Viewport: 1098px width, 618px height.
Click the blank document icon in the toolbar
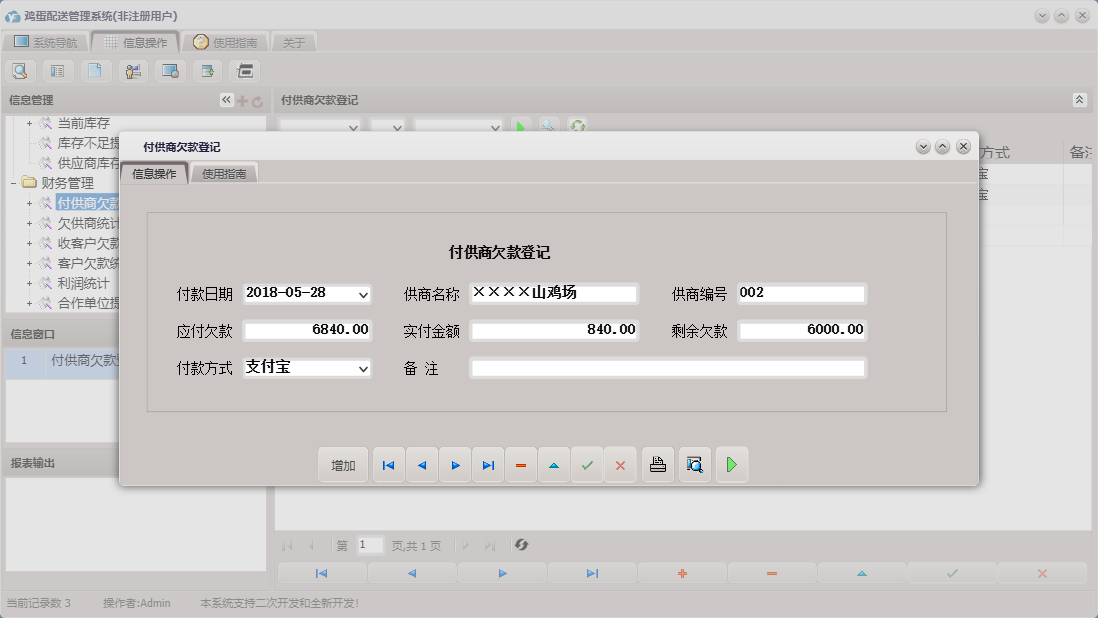[94, 71]
